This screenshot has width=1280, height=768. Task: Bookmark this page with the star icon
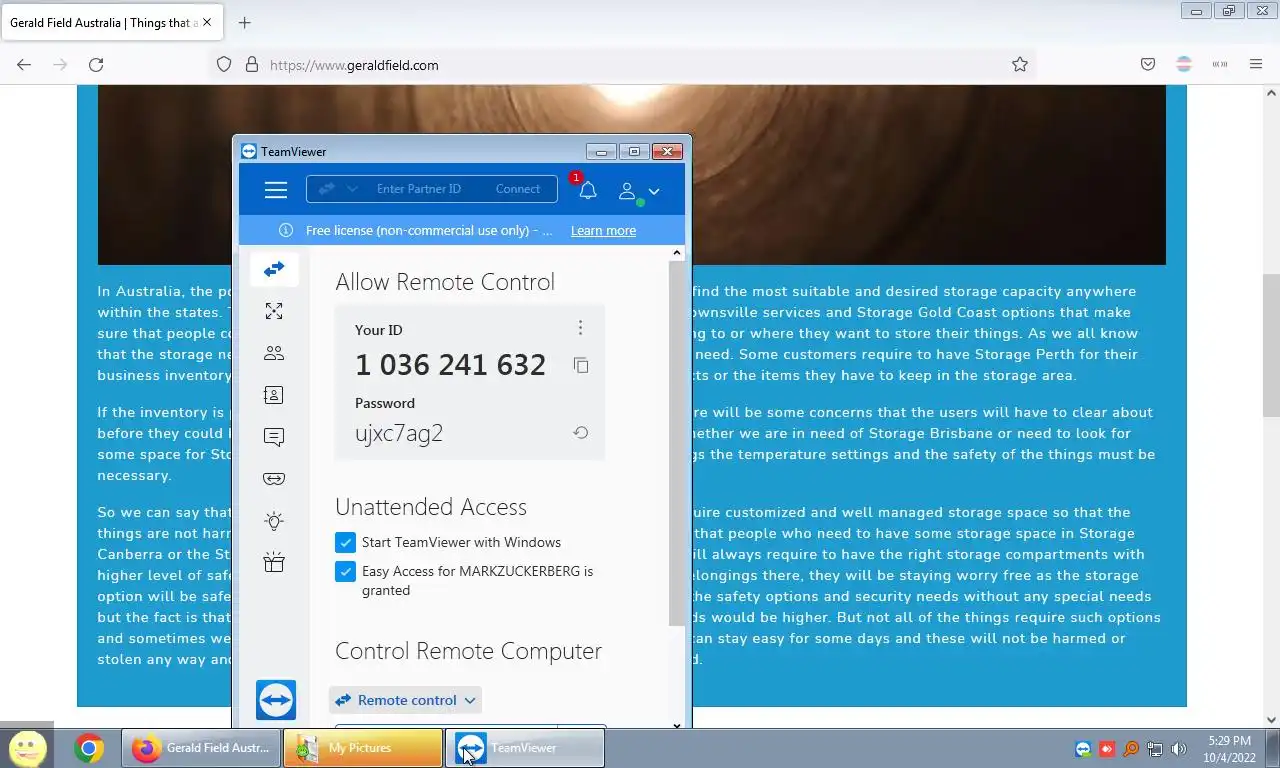tap(1020, 64)
